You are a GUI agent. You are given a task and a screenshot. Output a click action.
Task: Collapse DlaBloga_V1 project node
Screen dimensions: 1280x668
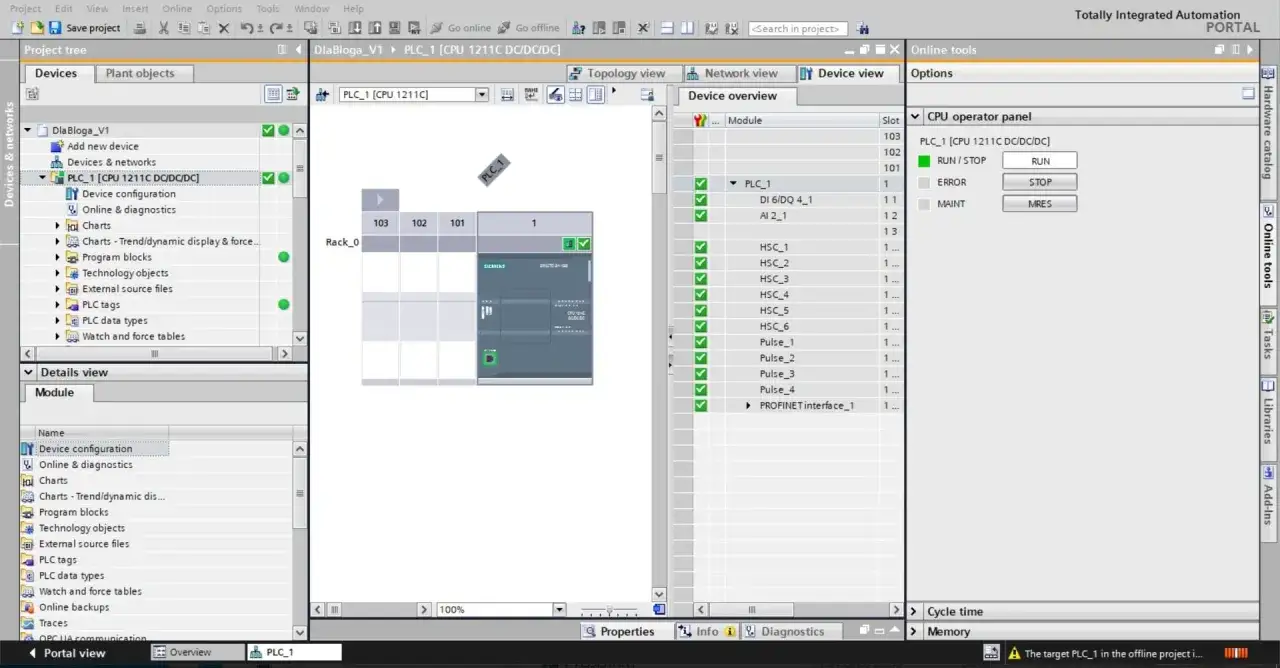[28, 130]
